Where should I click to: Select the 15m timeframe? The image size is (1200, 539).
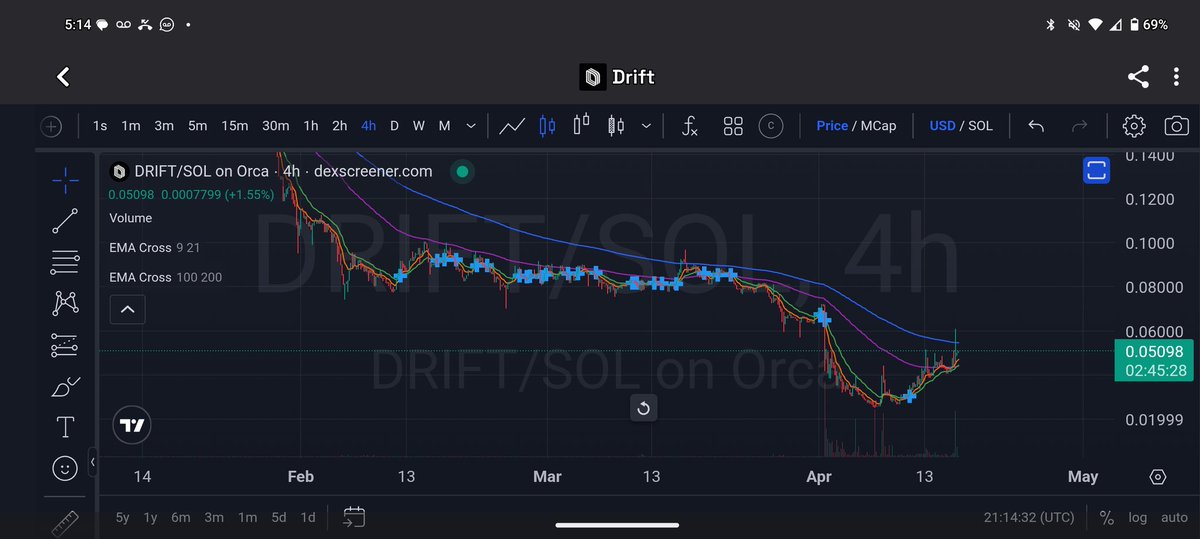[235, 126]
